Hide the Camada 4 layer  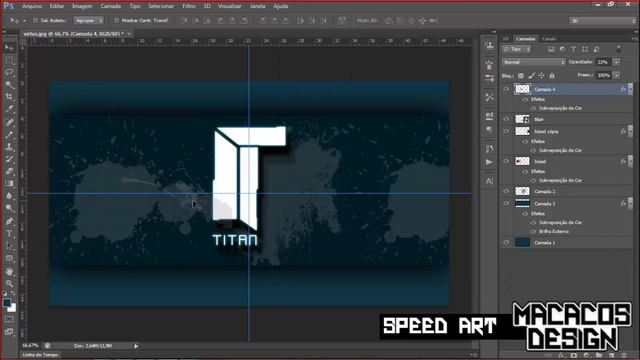click(x=507, y=89)
